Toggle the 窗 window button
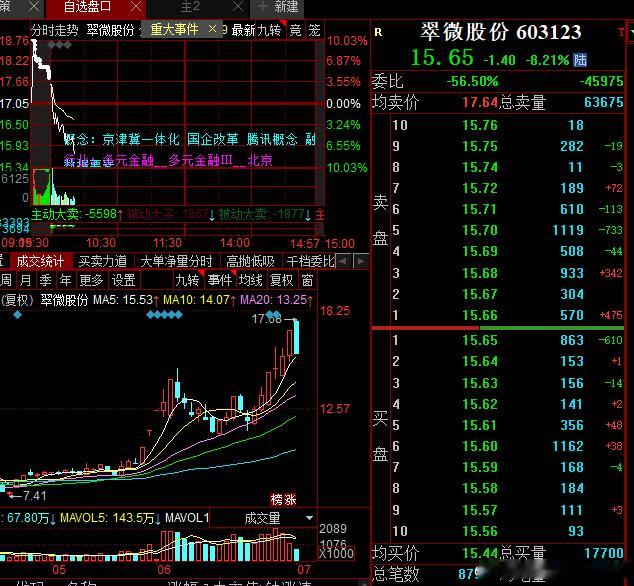Image resolution: width=634 pixels, height=586 pixels. click(307, 280)
